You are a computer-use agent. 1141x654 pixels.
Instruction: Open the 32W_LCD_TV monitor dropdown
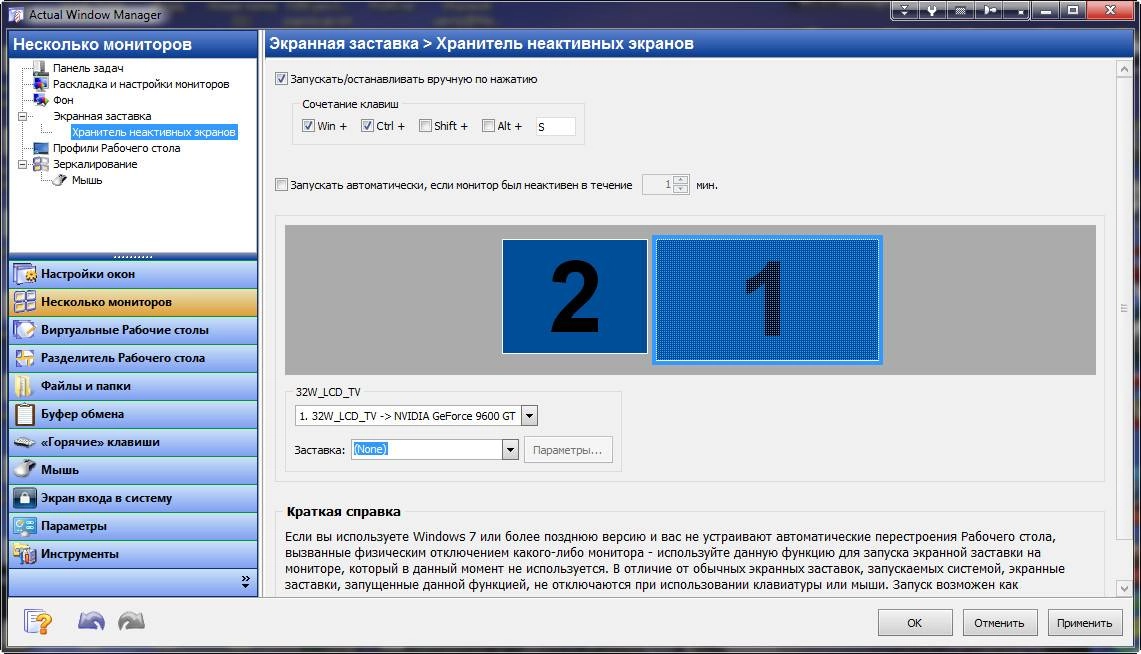coord(530,416)
